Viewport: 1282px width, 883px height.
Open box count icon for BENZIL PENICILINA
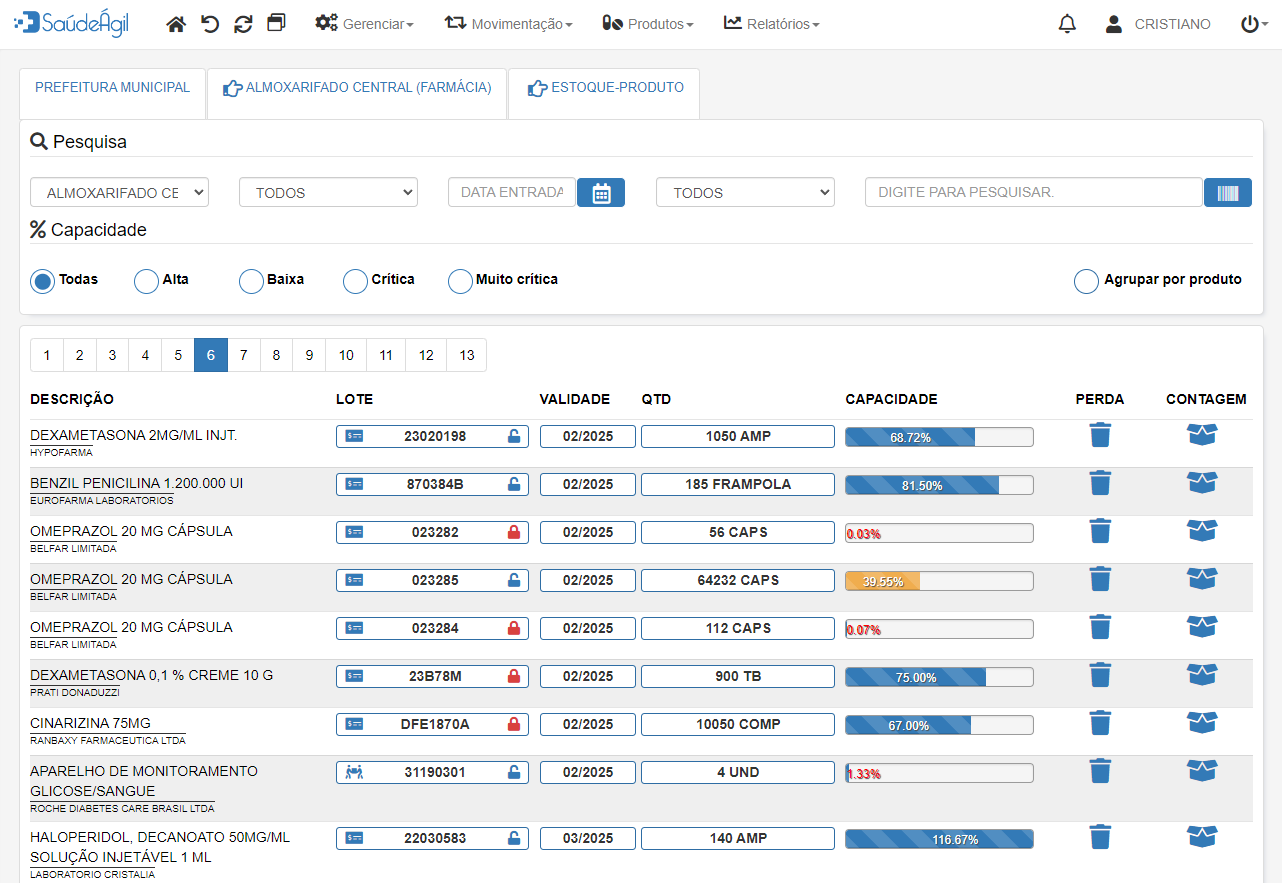(x=1202, y=482)
